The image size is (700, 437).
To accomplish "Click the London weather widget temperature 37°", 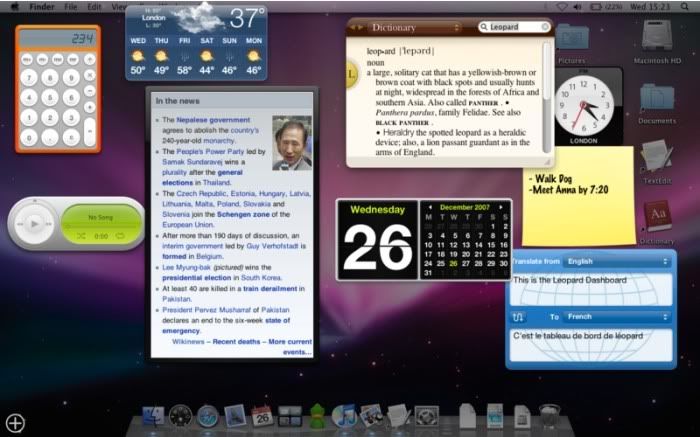I will [x=246, y=18].
